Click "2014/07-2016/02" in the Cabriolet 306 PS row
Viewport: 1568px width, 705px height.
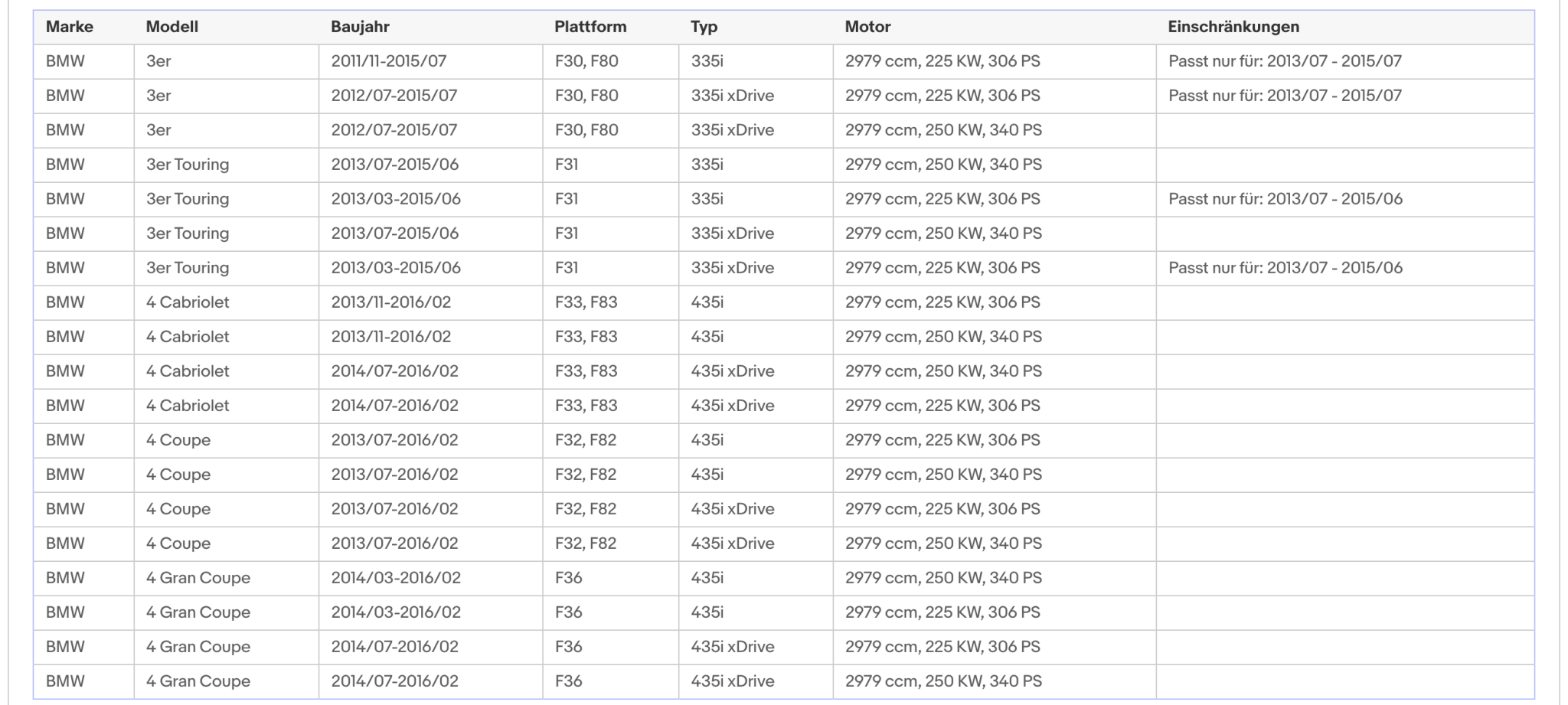click(395, 406)
